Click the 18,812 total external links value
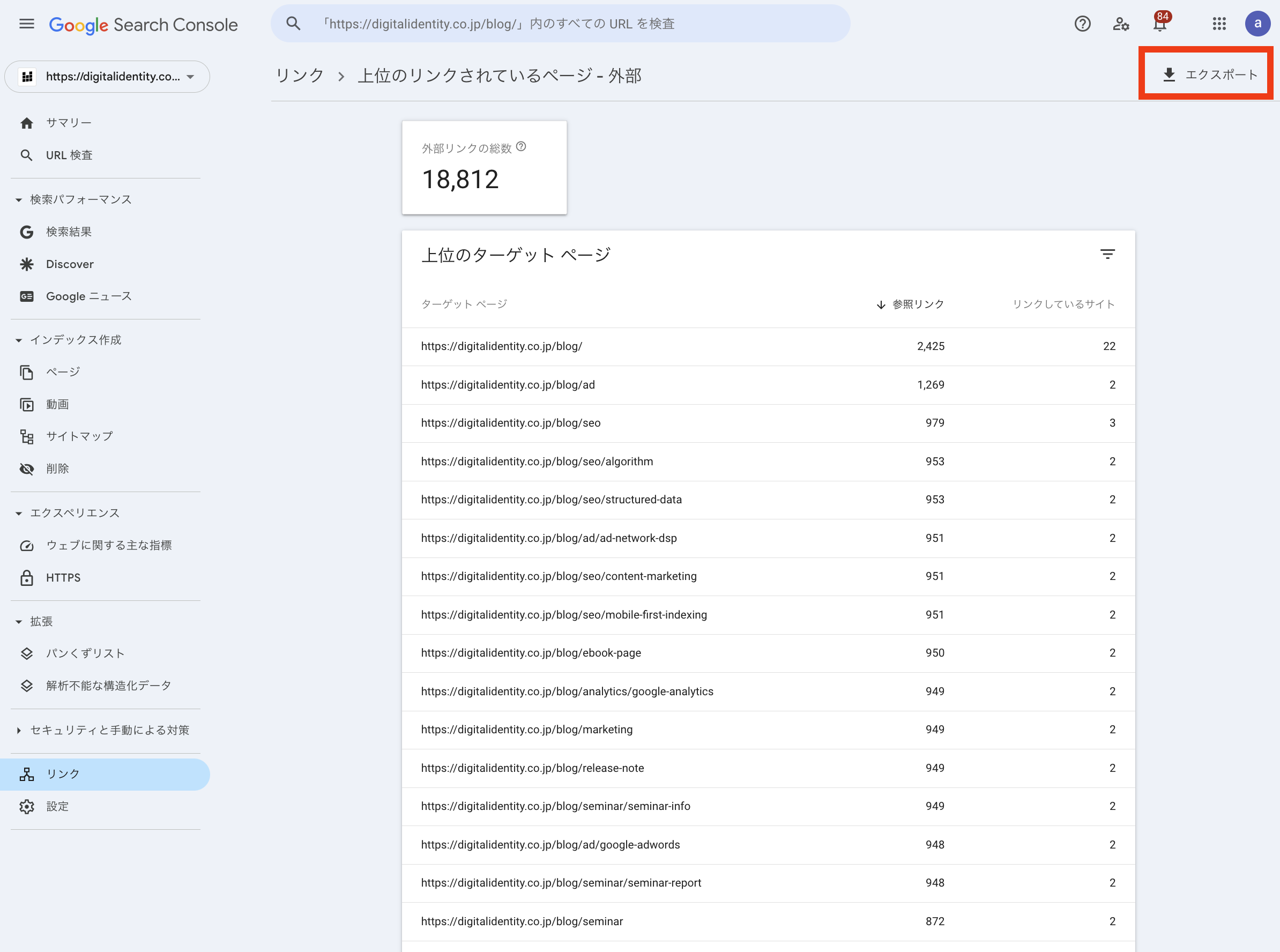Image resolution: width=1280 pixels, height=952 pixels. tap(460, 180)
